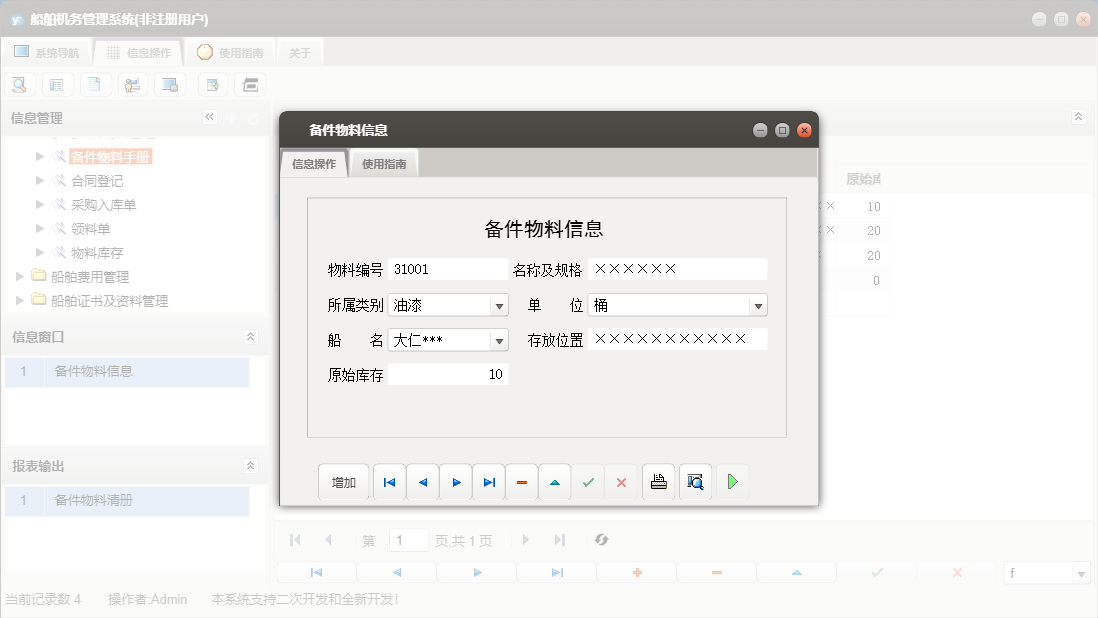Open the 所属类别 category dropdown showing 油漆
The height and width of the screenshot is (618, 1098).
pos(499,304)
